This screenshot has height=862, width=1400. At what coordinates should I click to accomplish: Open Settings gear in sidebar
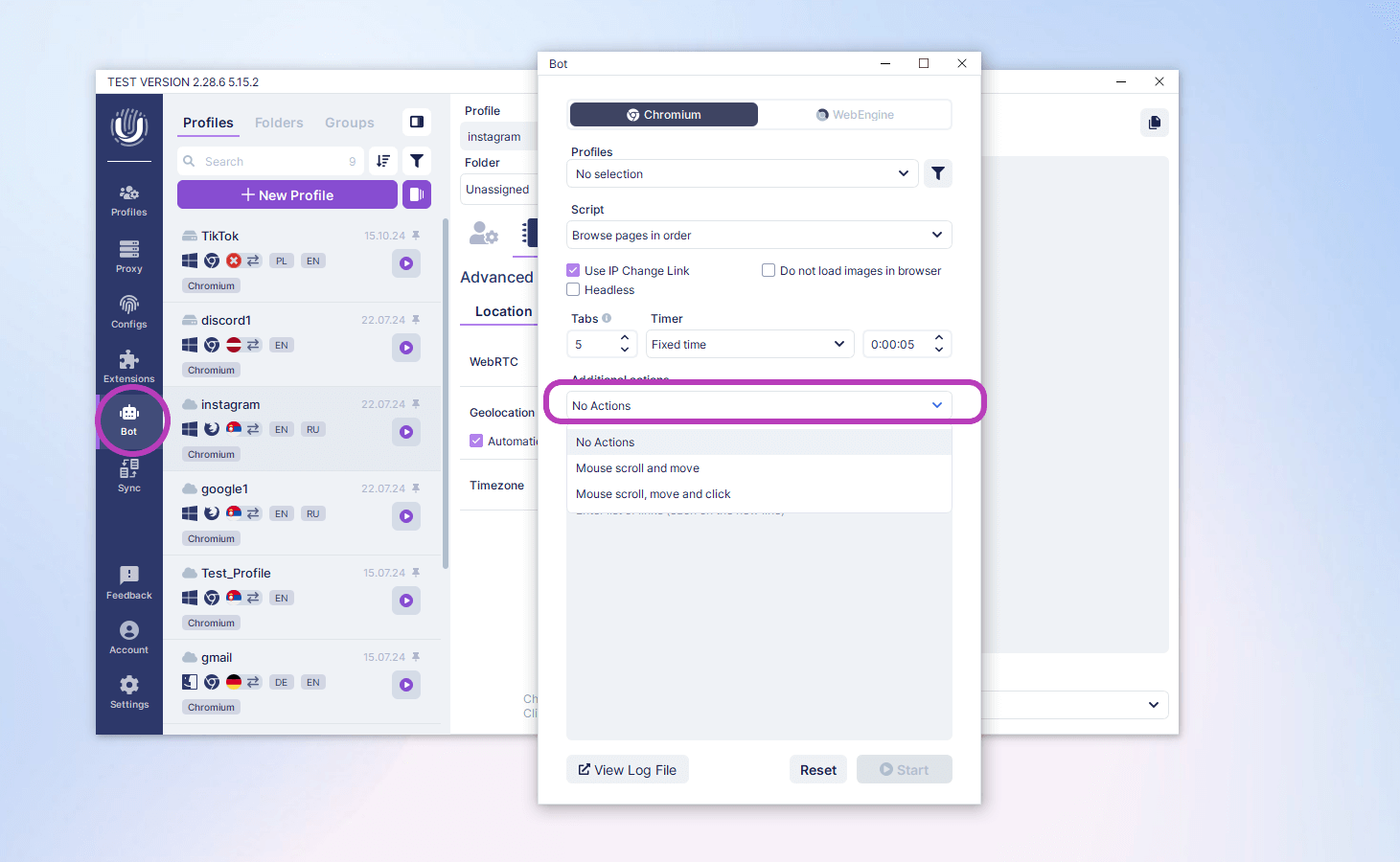(x=128, y=692)
